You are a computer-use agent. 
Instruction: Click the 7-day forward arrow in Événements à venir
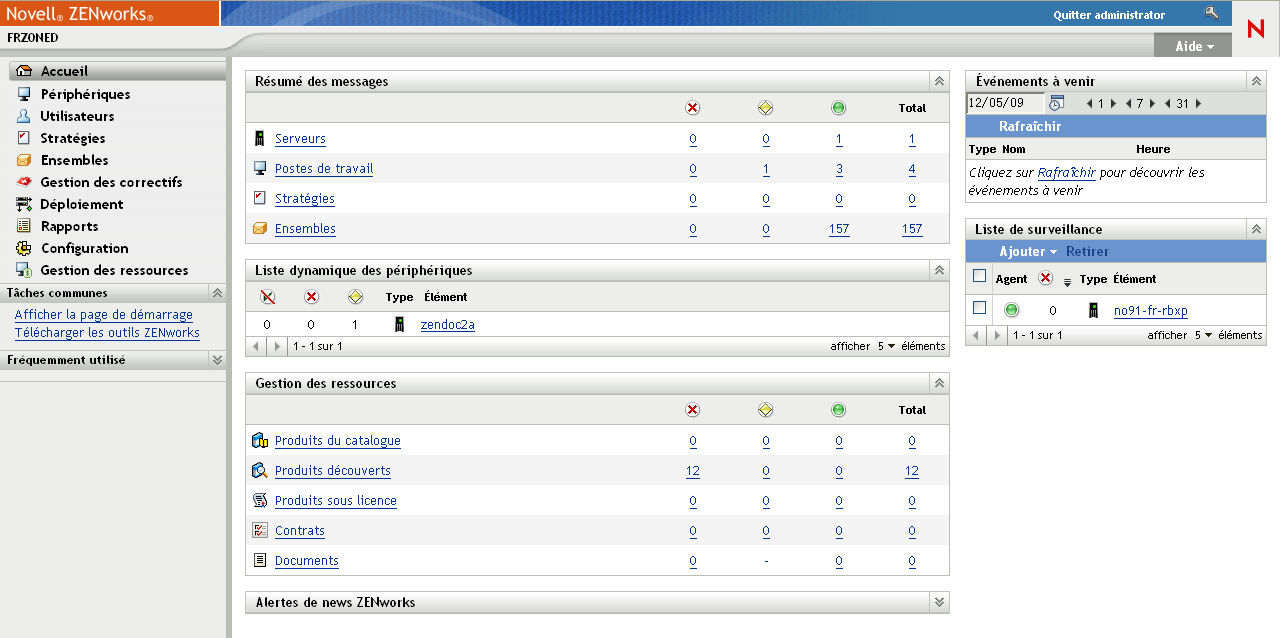pyautogui.click(x=1152, y=103)
